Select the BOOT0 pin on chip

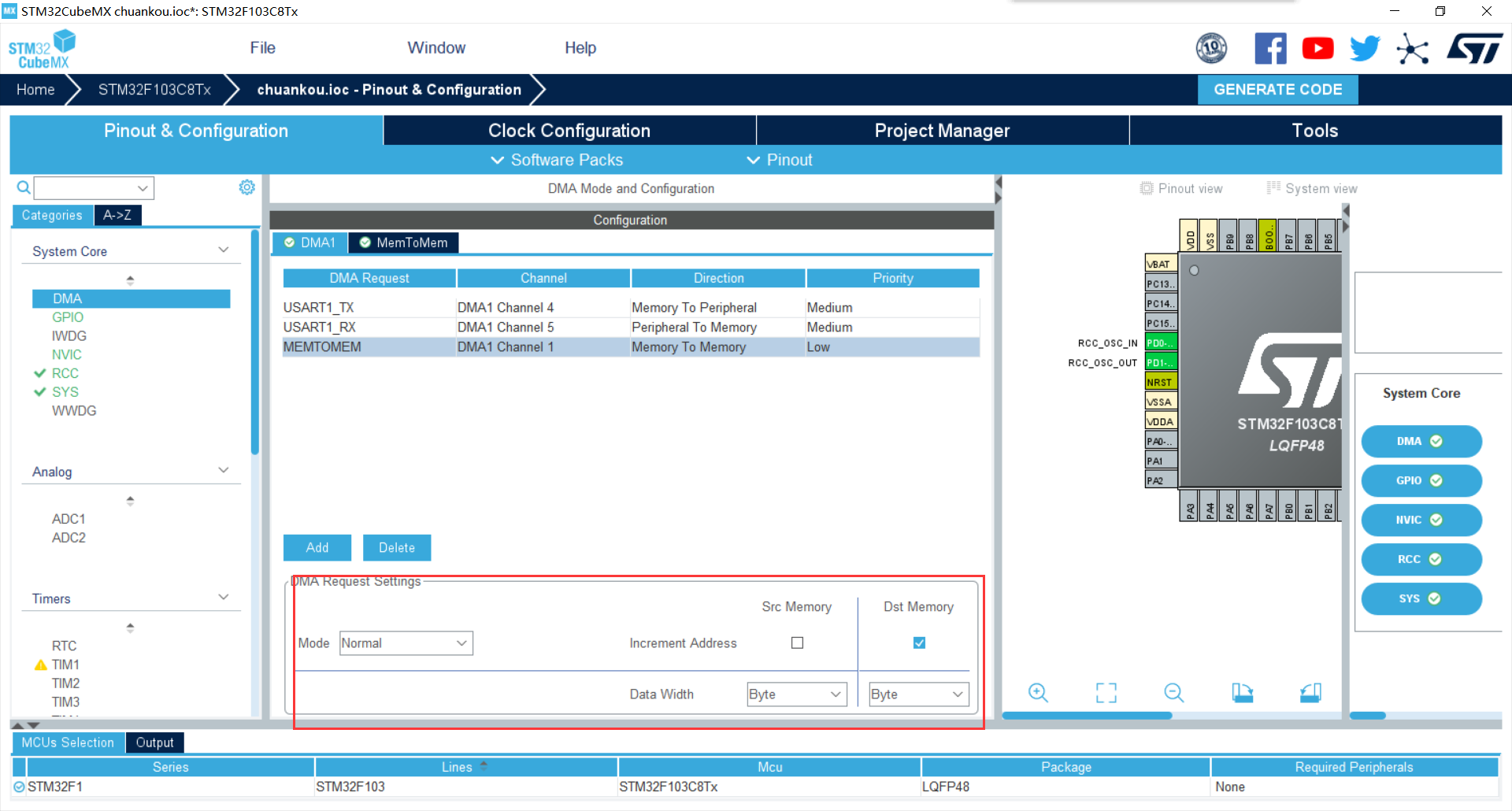click(1268, 235)
